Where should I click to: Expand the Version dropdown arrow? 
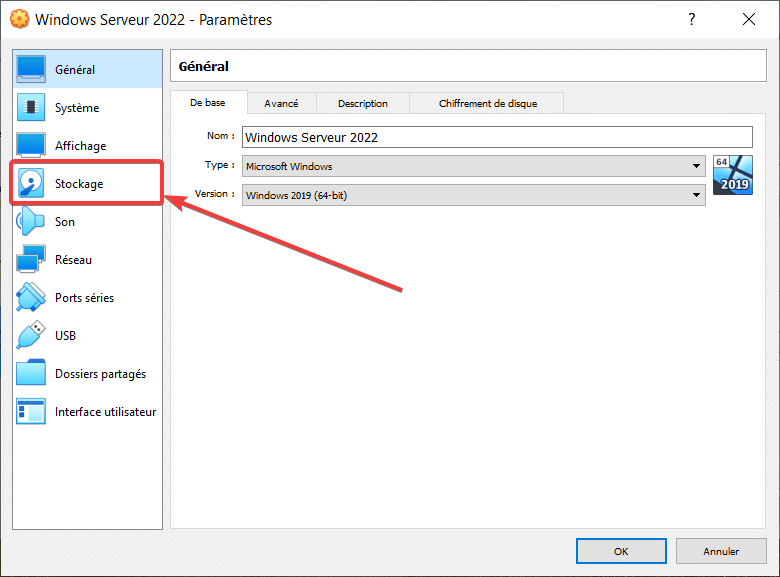(x=696, y=195)
